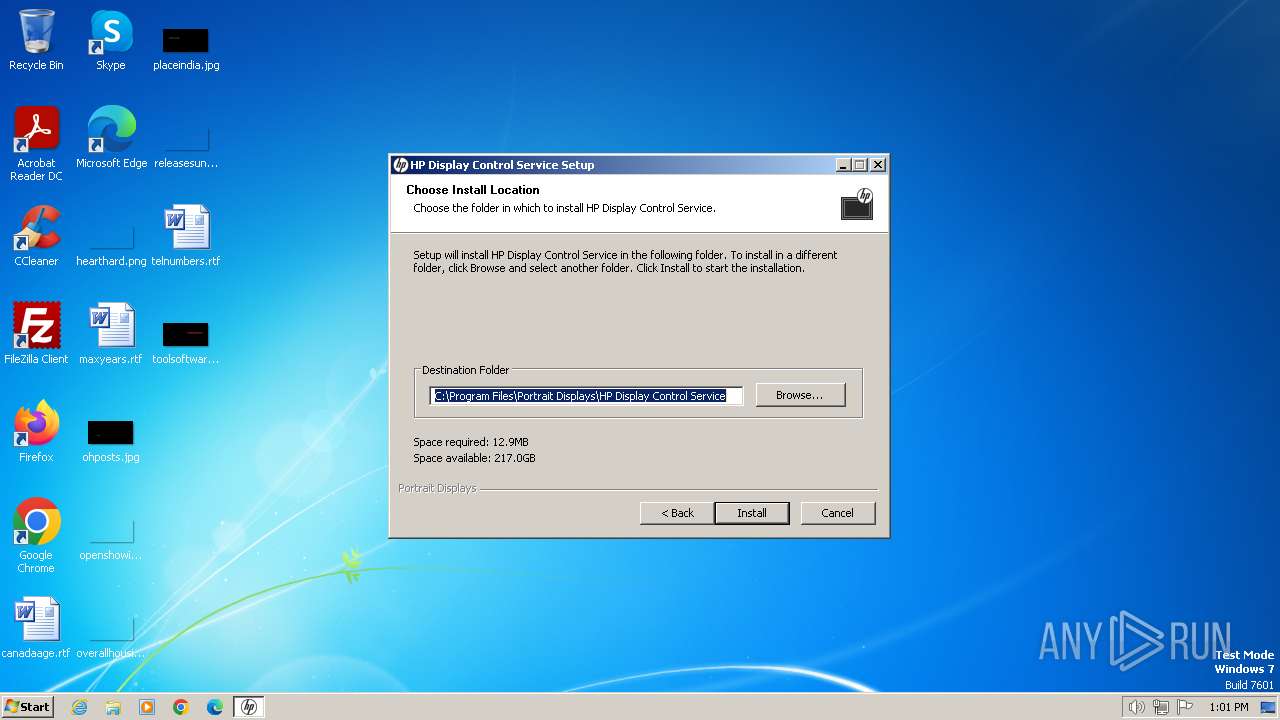This screenshot has width=1280, height=720.
Task: Open Google Chrome desktop shortcut
Action: (x=36, y=535)
